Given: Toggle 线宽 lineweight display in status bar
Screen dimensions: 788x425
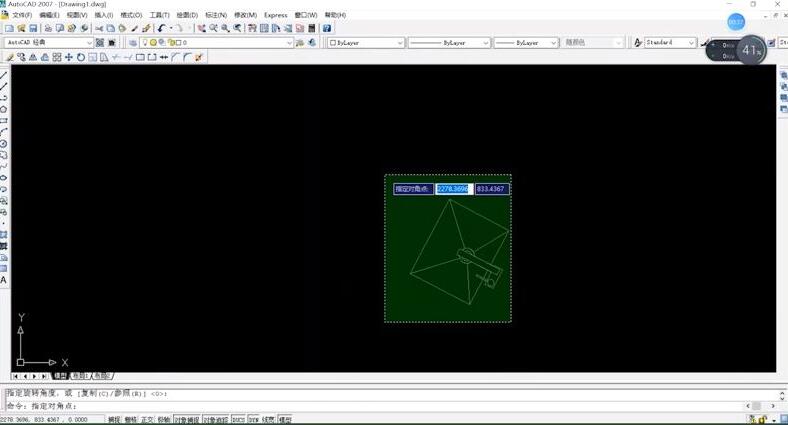Looking at the screenshot, I should pos(268,419).
